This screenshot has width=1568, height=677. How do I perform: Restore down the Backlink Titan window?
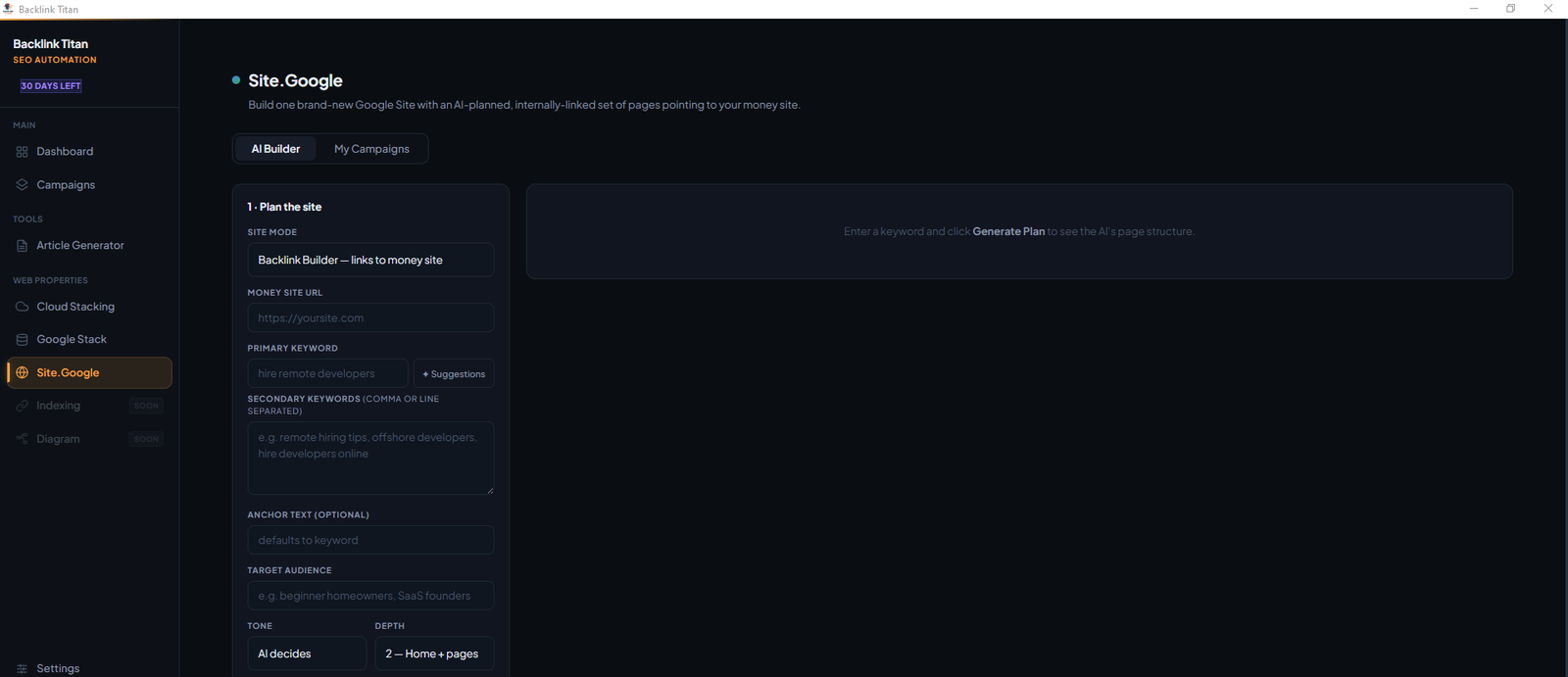pyautogui.click(x=1511, y=9)
